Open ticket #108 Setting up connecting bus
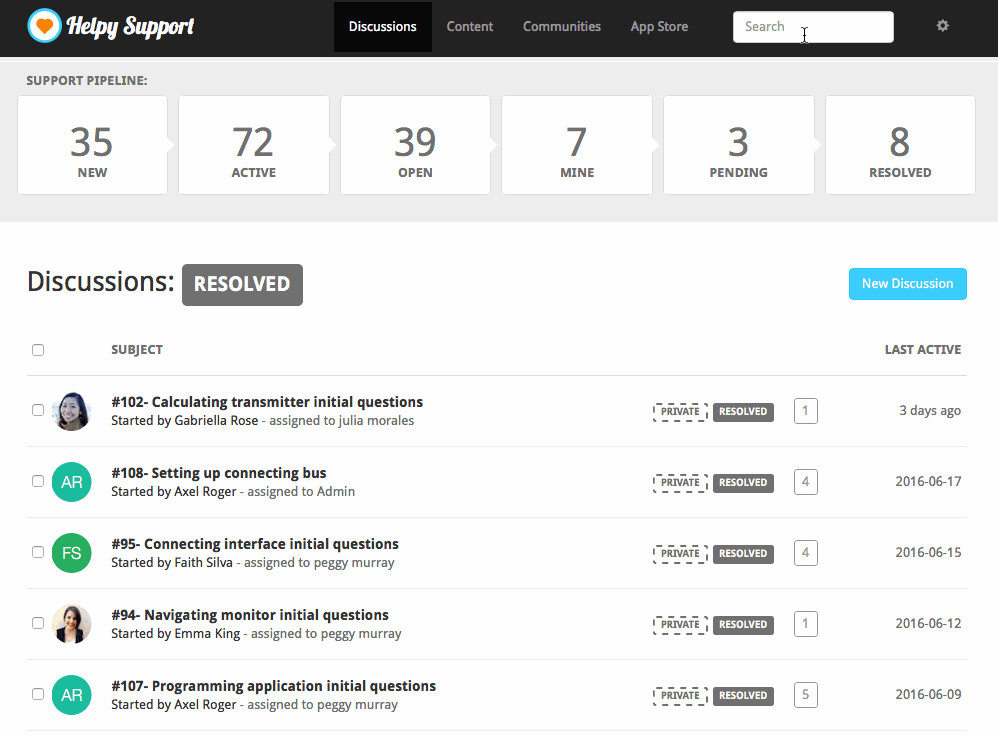998x737 pixels. click(x=219, y=473)
